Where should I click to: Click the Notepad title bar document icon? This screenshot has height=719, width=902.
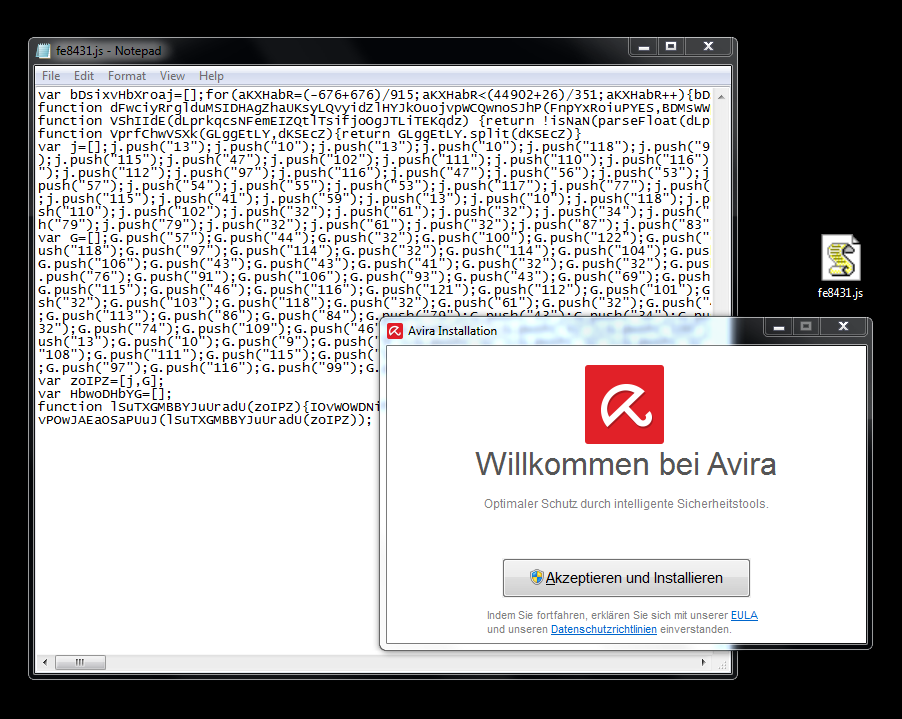43,51
